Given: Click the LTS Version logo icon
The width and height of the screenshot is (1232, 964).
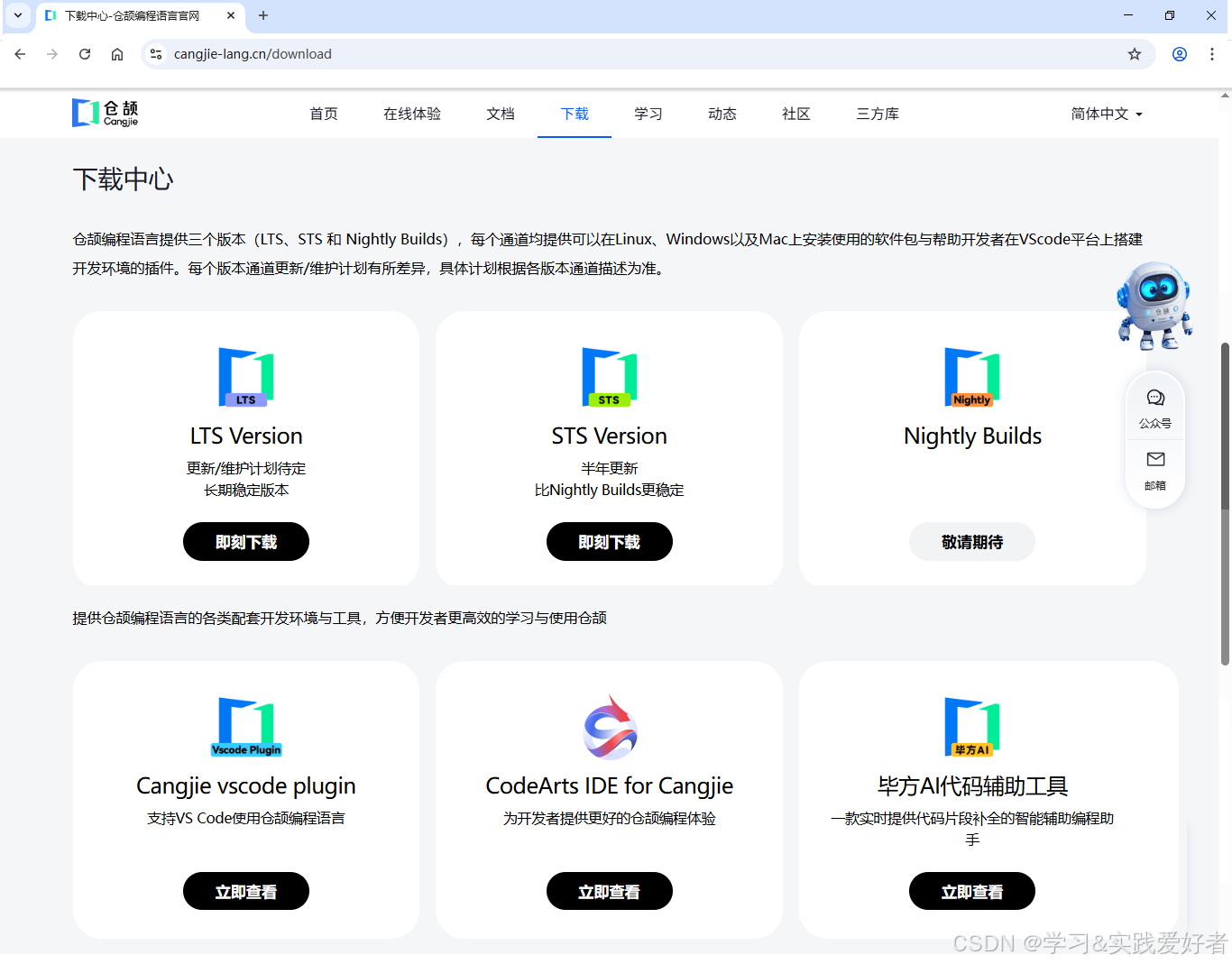Looking at the screenshot, I should [x=246, y=377].
